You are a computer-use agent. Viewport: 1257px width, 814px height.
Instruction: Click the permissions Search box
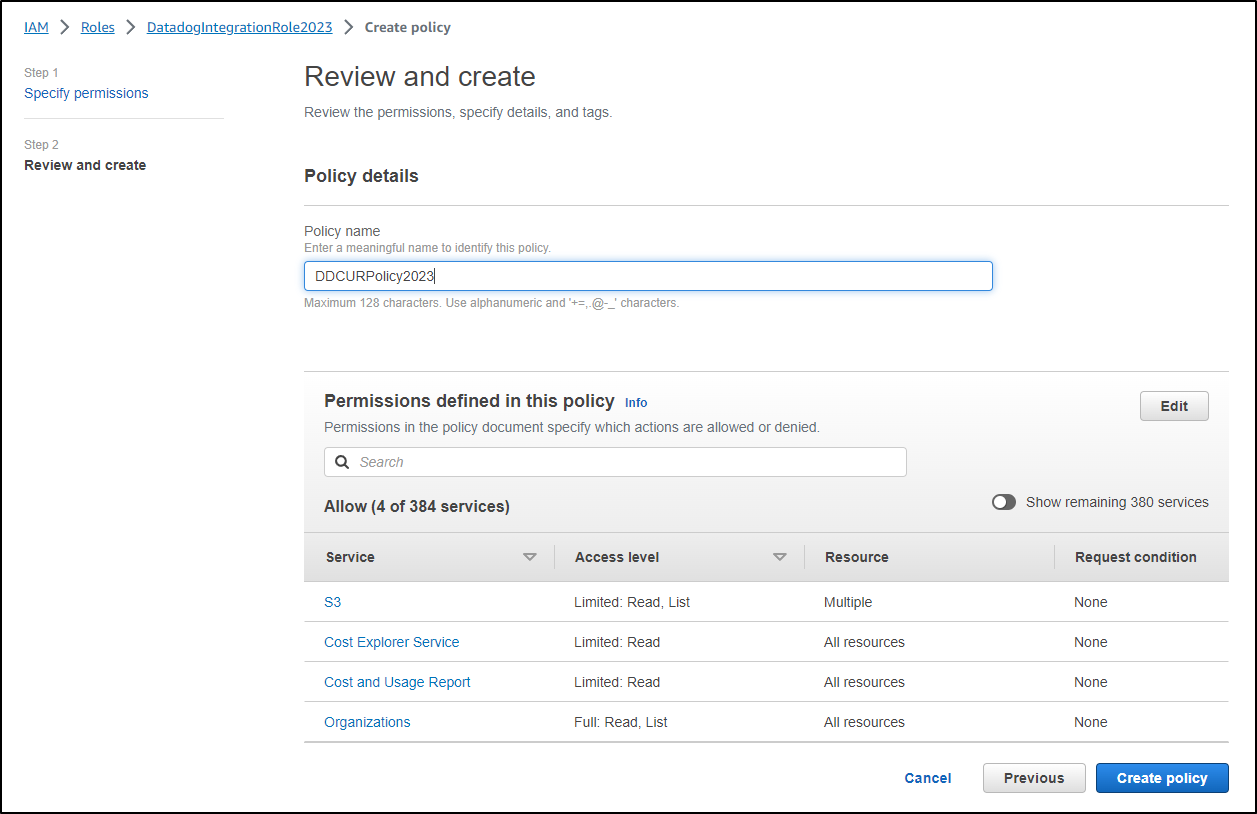coord(615,462)
